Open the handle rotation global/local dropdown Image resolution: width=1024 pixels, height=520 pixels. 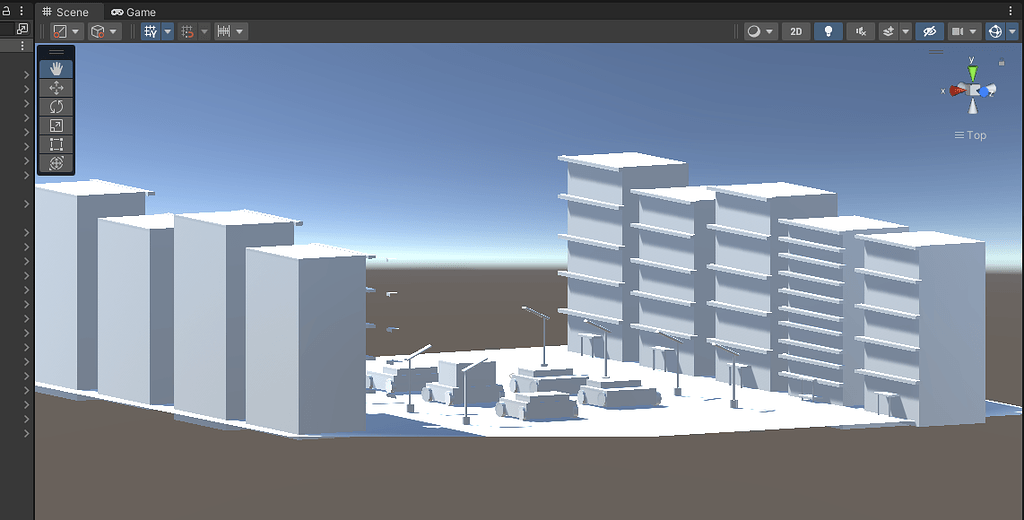point(105,31)
